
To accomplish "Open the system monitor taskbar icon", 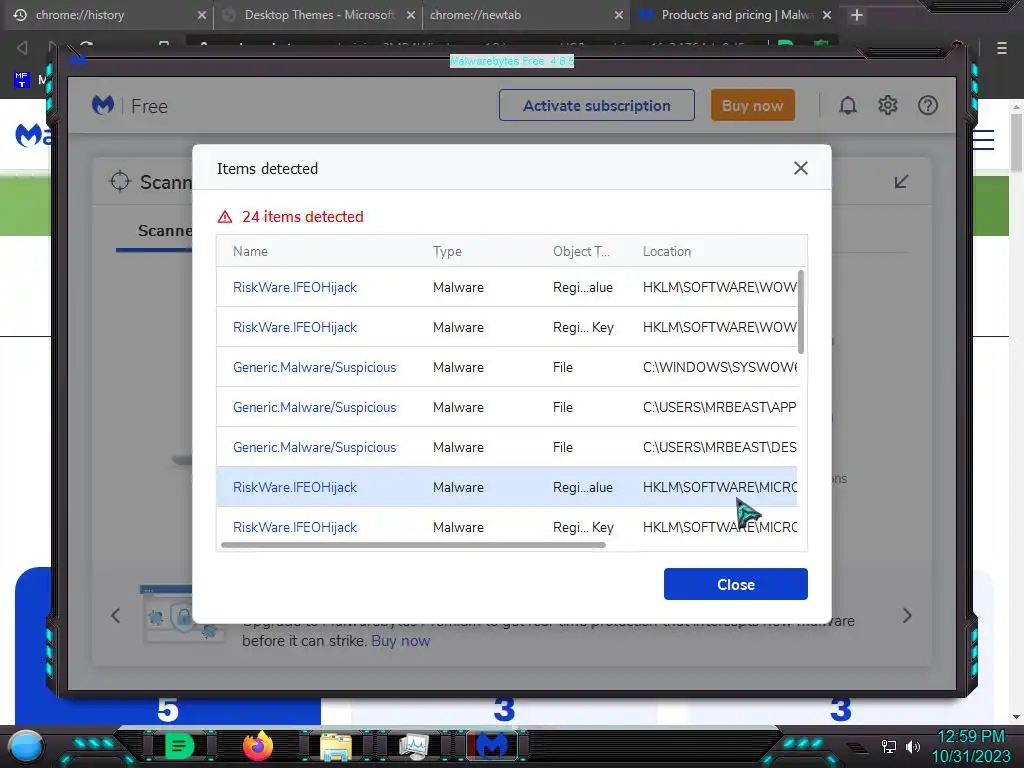I will pos(414,746).
